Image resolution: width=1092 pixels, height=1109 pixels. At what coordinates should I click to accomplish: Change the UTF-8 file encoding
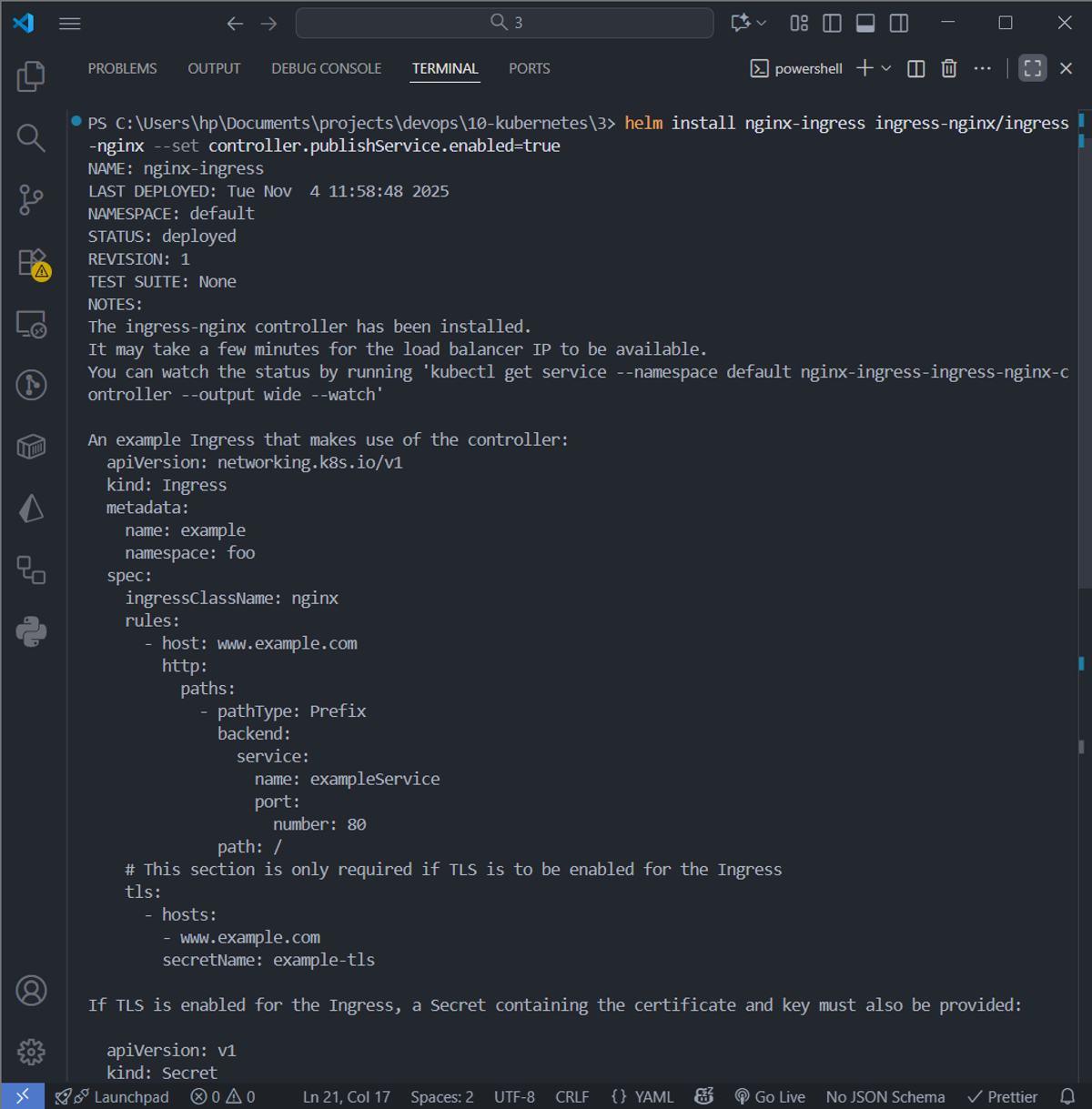click(x=514, y=1096)
